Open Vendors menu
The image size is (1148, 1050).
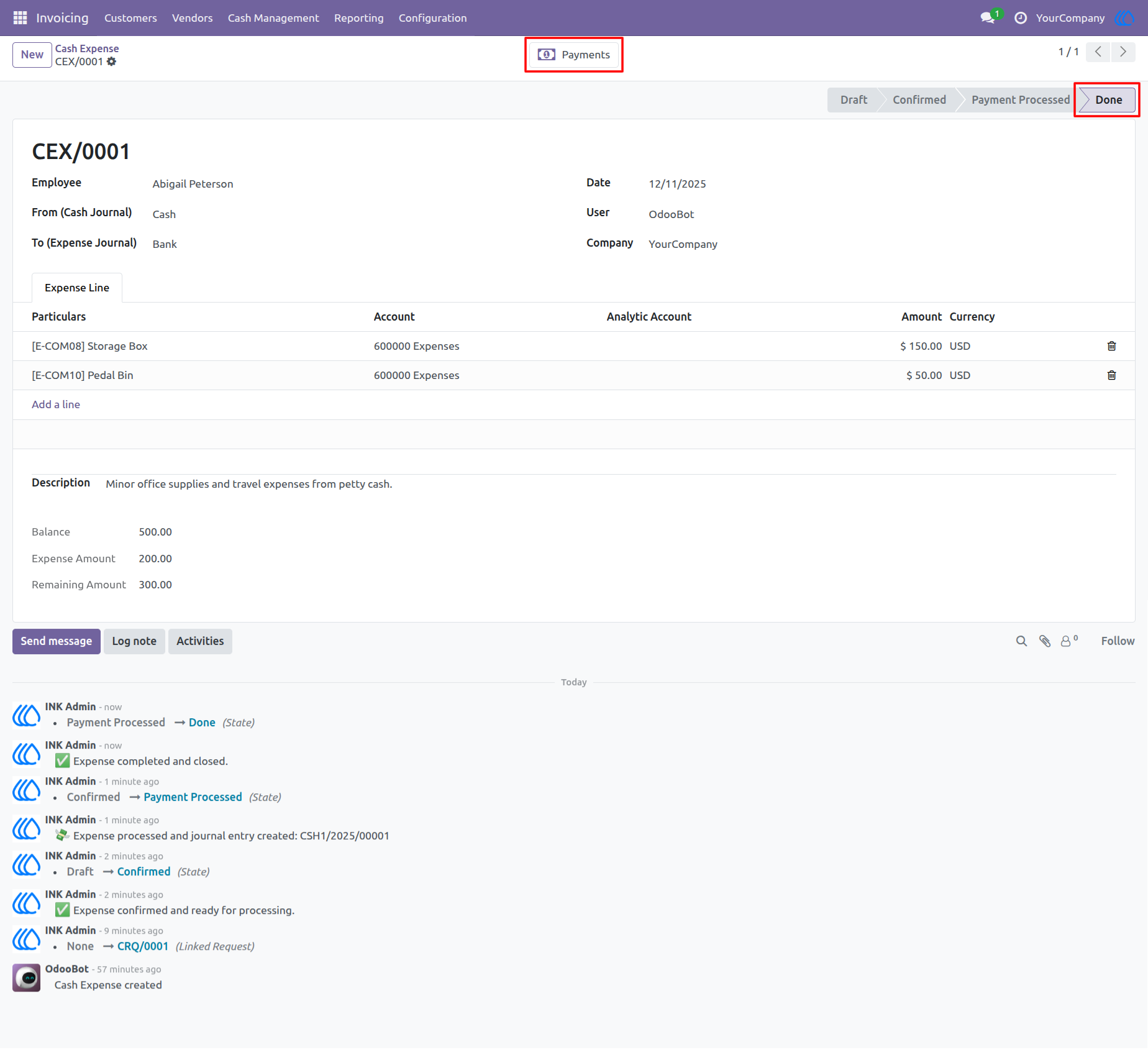[x=193, y=18]
